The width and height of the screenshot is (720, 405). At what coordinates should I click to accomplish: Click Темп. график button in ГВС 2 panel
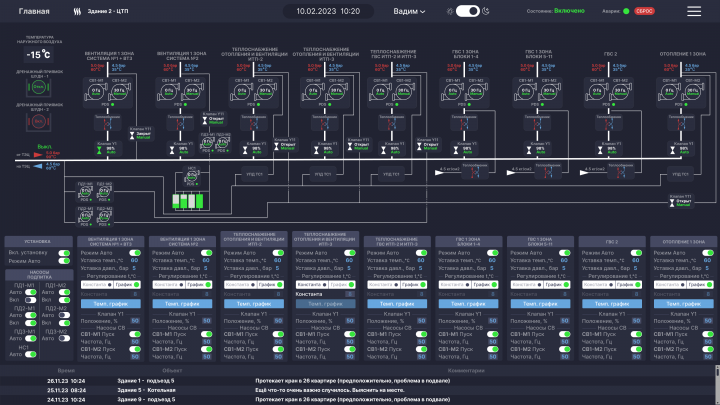coord(612,304)
